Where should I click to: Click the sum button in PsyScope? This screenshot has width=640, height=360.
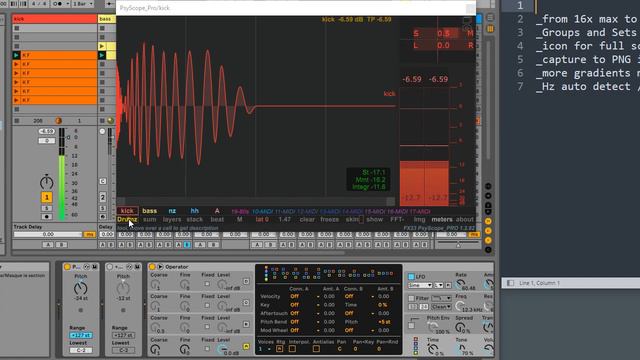pyautogui.click(x=149, y=220)
